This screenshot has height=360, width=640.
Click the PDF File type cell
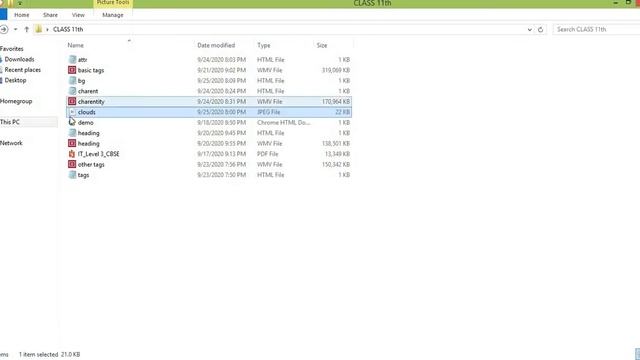point(267,154)
